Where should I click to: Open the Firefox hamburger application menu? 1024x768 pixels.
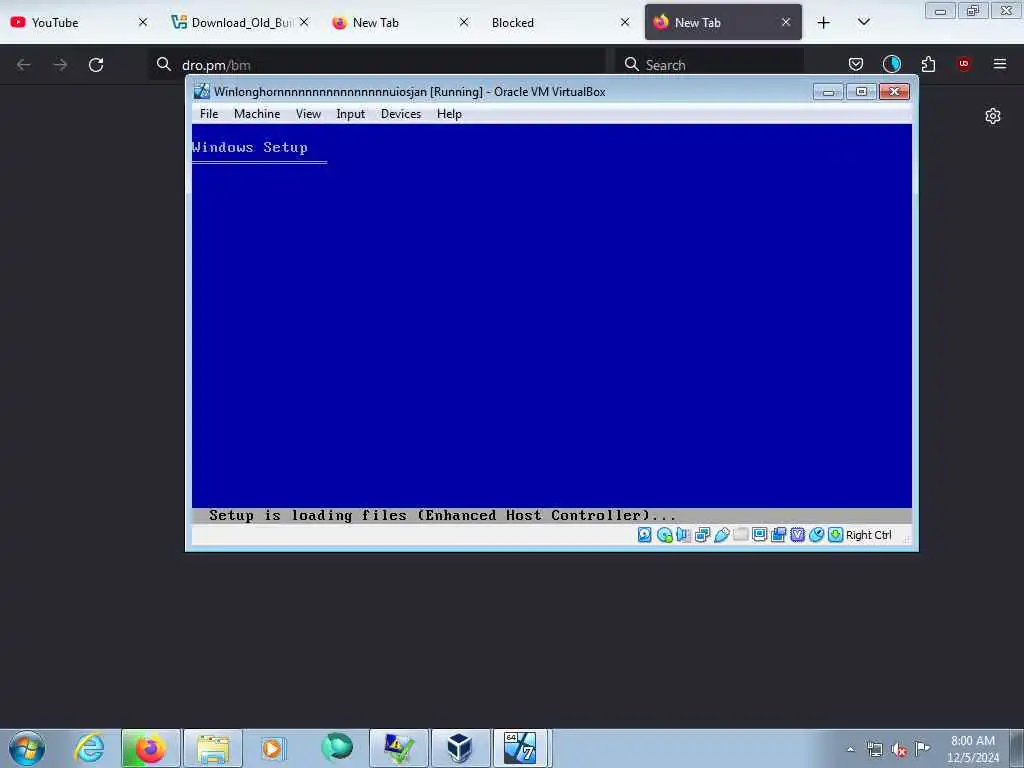click(x=1000, y=64)
